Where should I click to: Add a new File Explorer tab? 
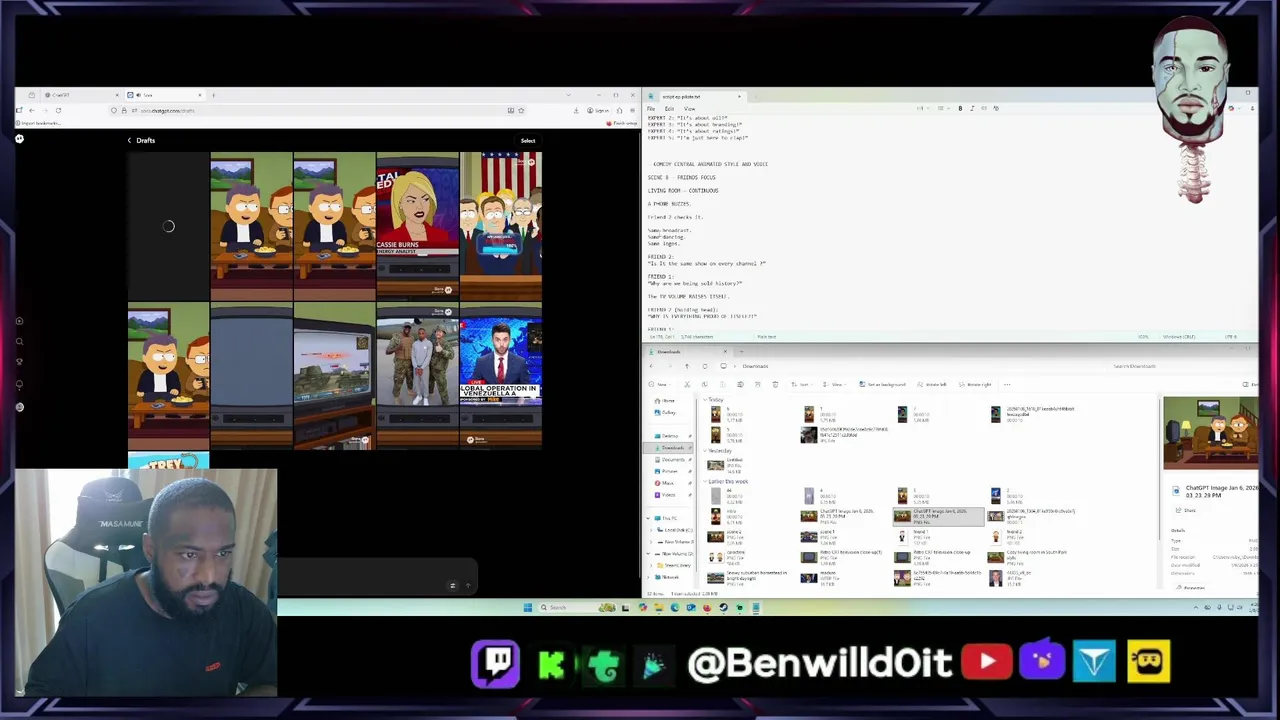click(741, 352)
